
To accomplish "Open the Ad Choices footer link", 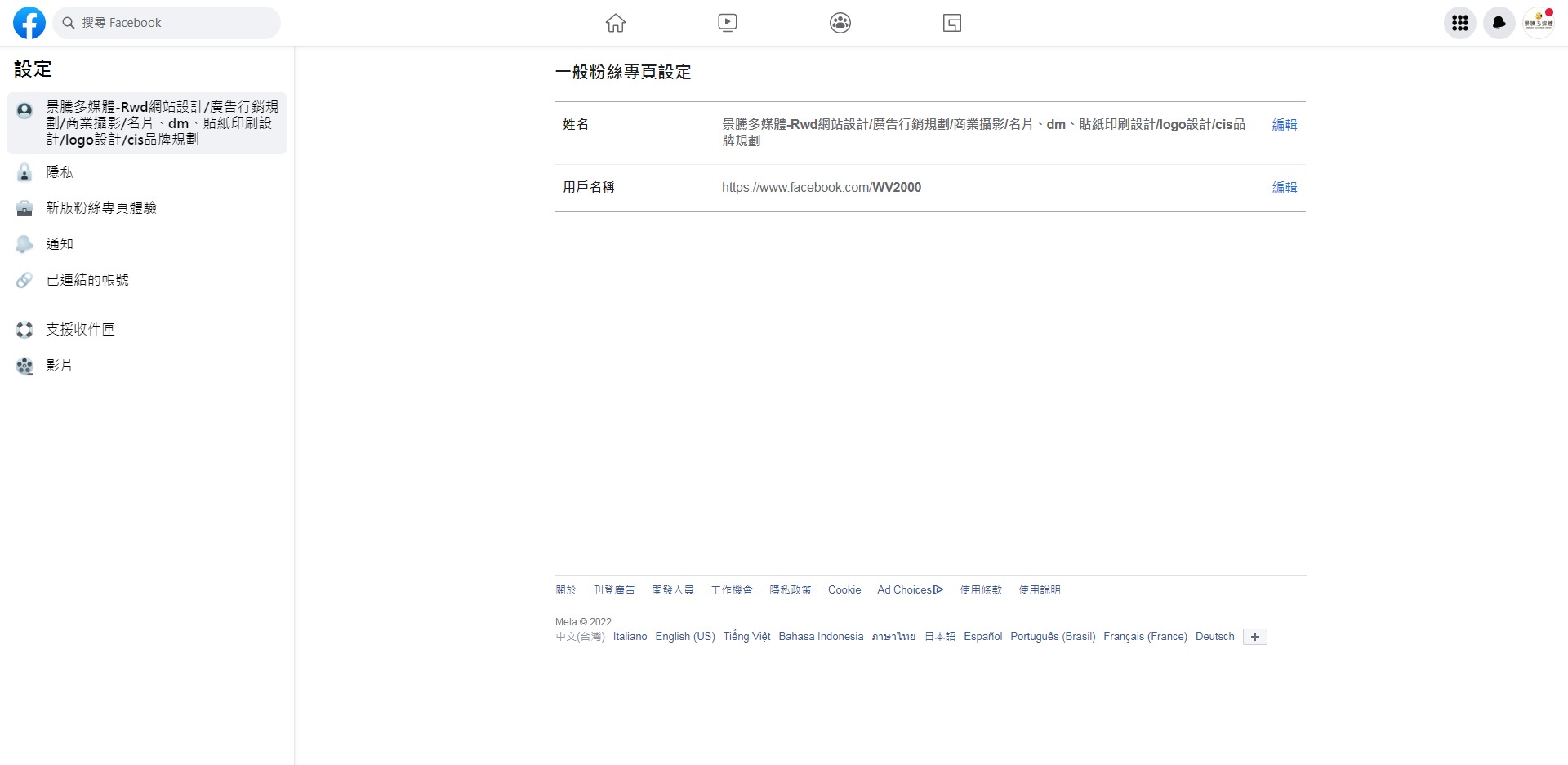I will (x=911, y=590).
